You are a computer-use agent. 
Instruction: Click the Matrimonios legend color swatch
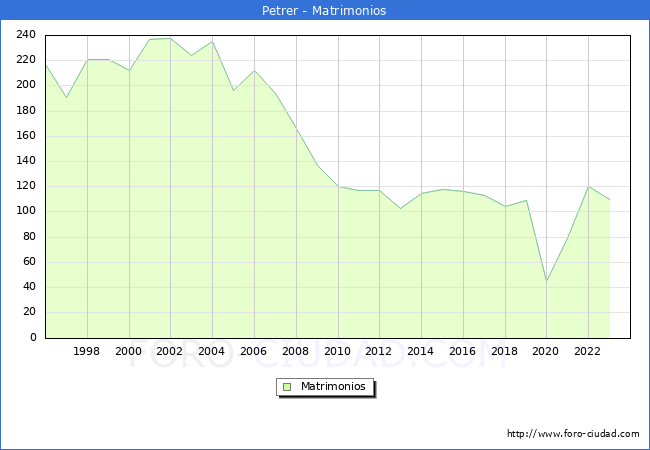(x=287, y=387)
